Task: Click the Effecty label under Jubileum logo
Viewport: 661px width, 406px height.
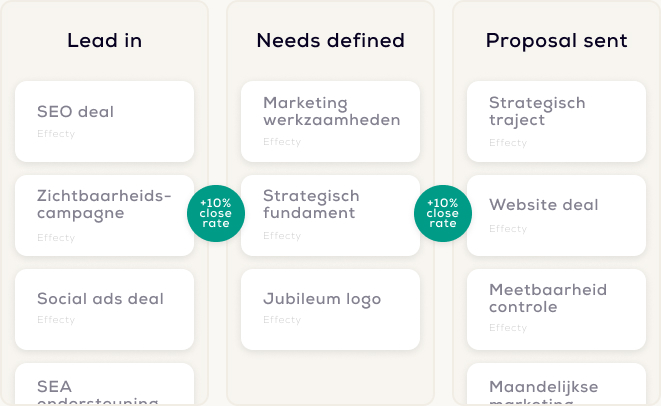Action: point(282,320)
